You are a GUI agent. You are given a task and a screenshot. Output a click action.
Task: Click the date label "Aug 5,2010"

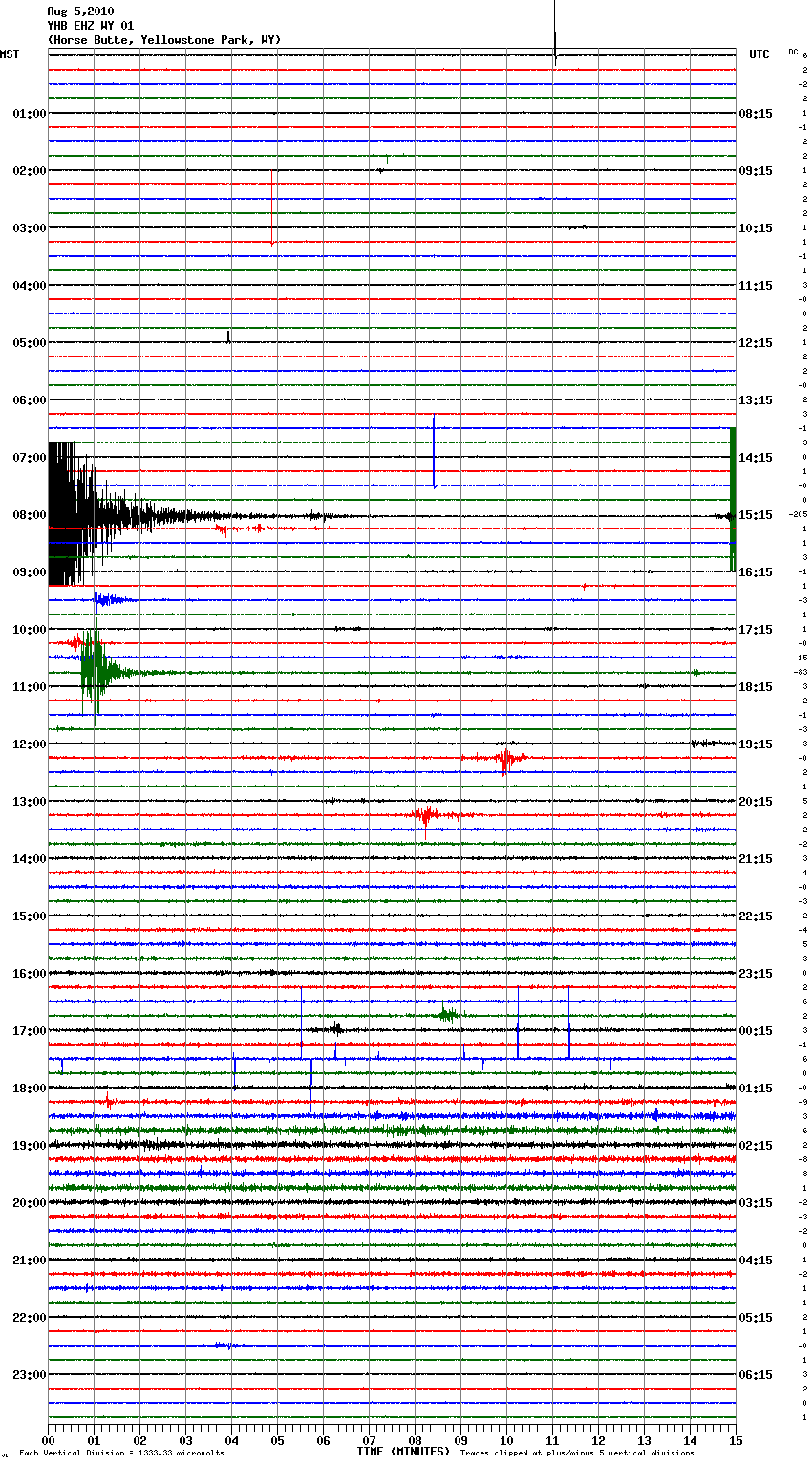pyautogui.click(x=80, y=11)
